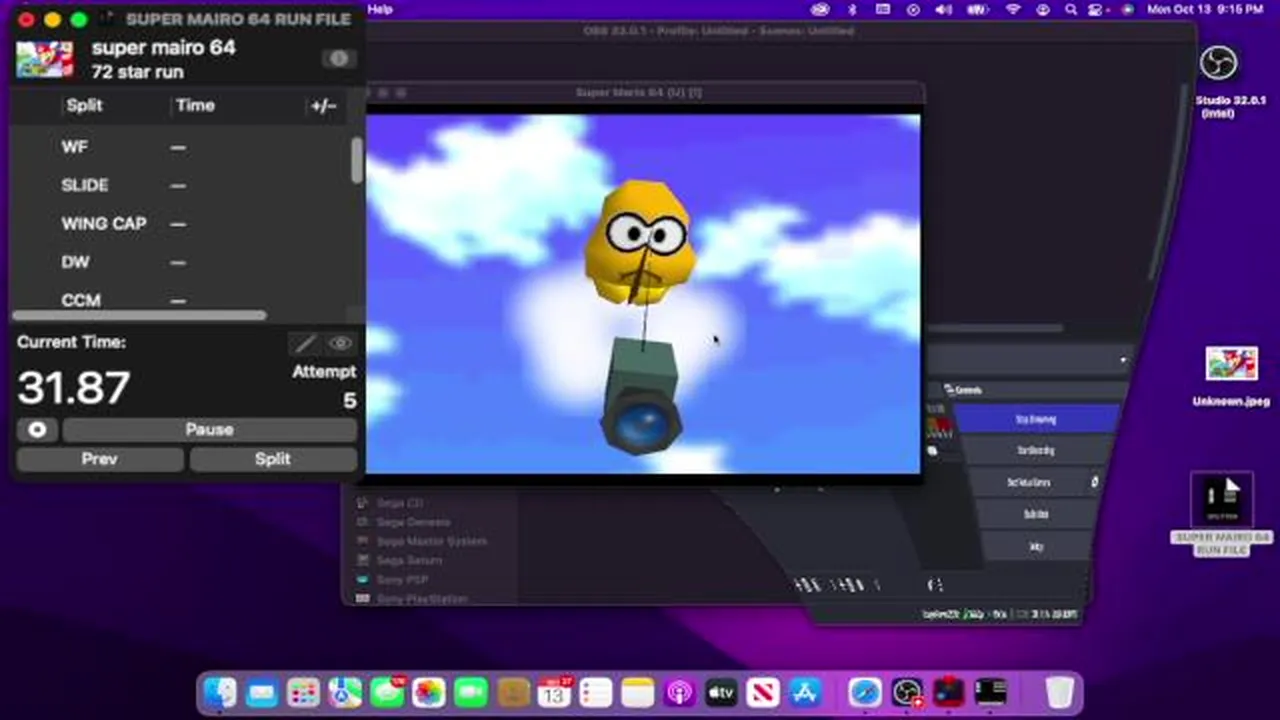The width and height of the screenshot is (1280, 720).
Task: Click the Bluetooth icon in the menu bar
Action: point(853,9)
